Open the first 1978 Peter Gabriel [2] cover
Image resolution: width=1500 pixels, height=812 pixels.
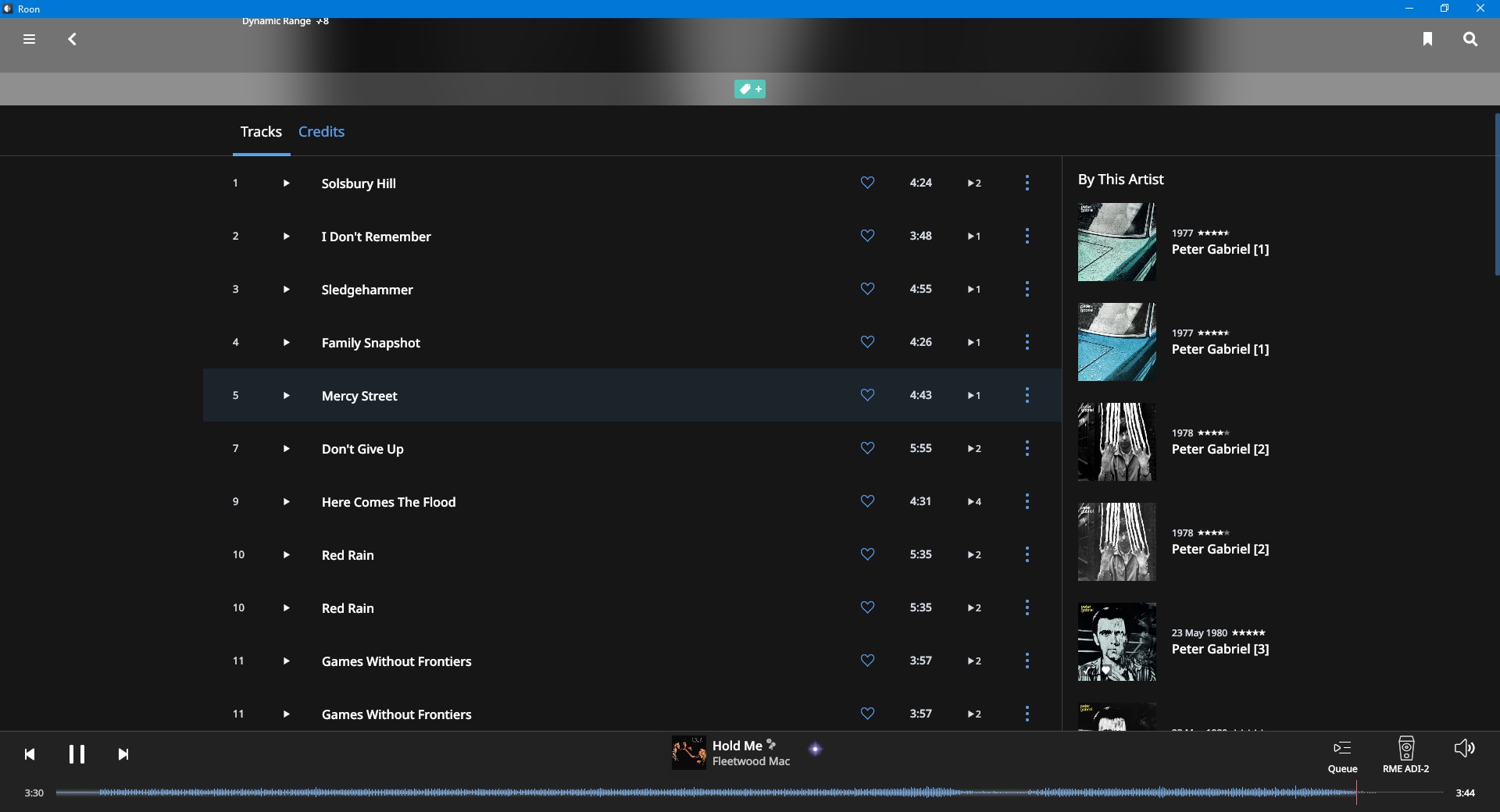pyautogui.click(x=1116, y=442)
